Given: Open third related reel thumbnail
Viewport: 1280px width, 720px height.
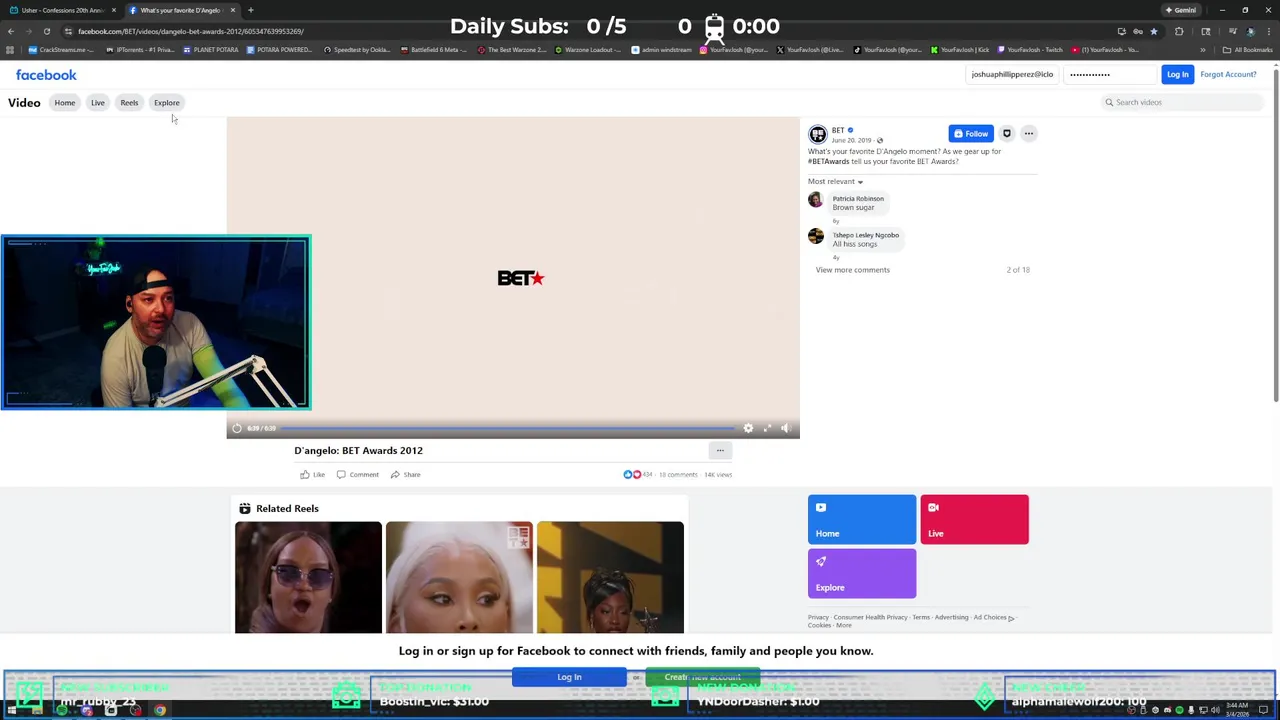Looking at the screenshot, I should [x=610, y=577].
